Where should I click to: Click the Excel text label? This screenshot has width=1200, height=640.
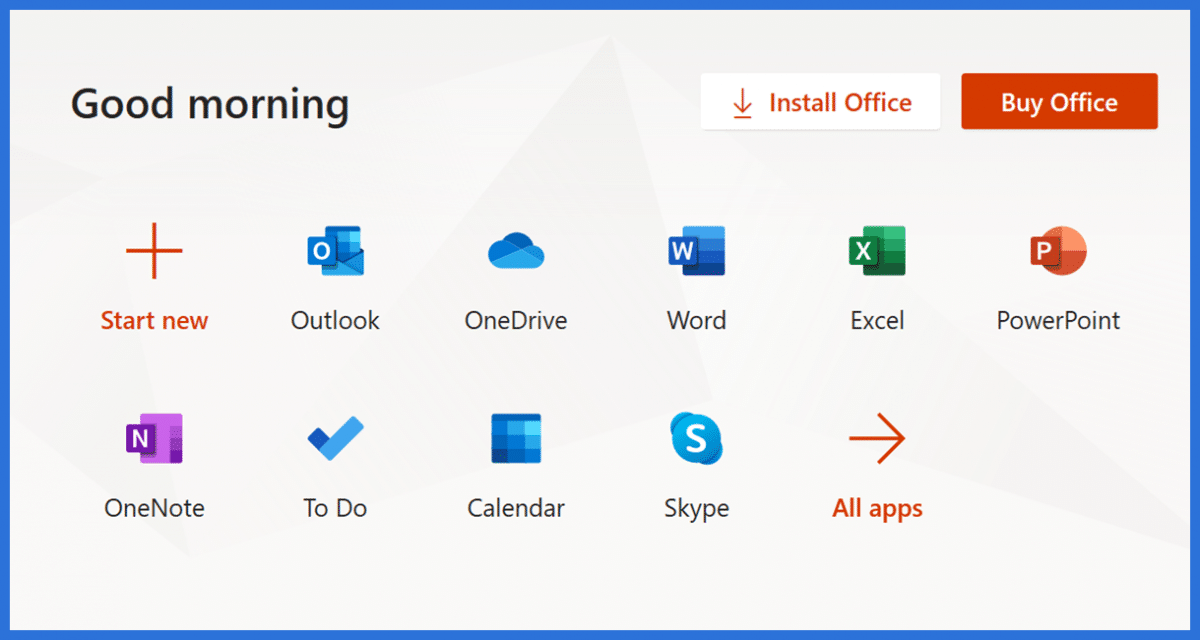tap(877, 321)
